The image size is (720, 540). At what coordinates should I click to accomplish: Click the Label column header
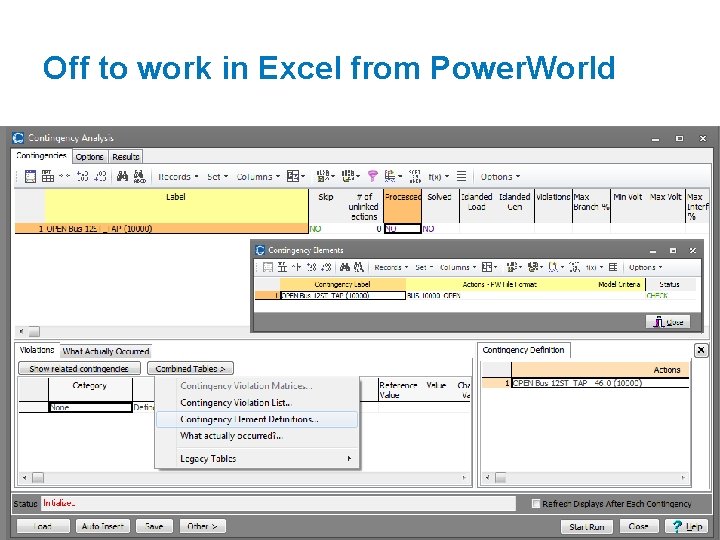(x=176, y=206)
